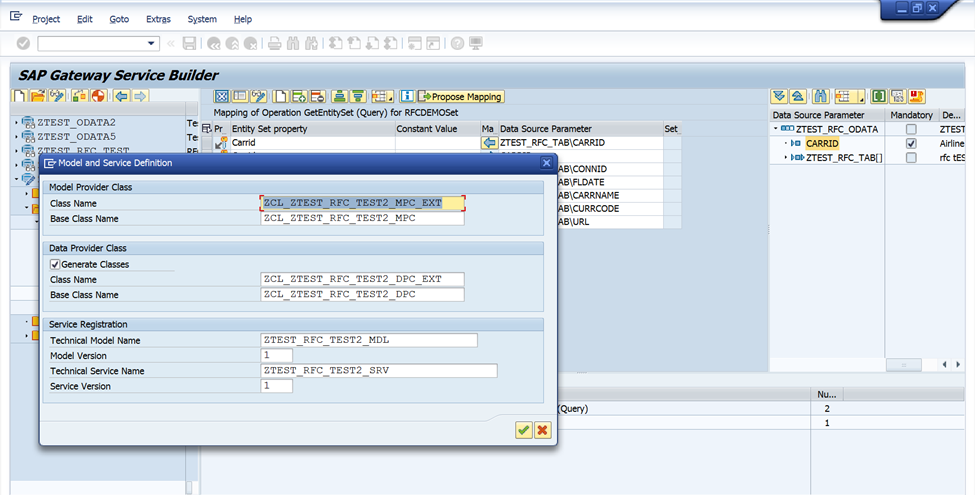Click the Mandatory column header

tap(911, 115)
